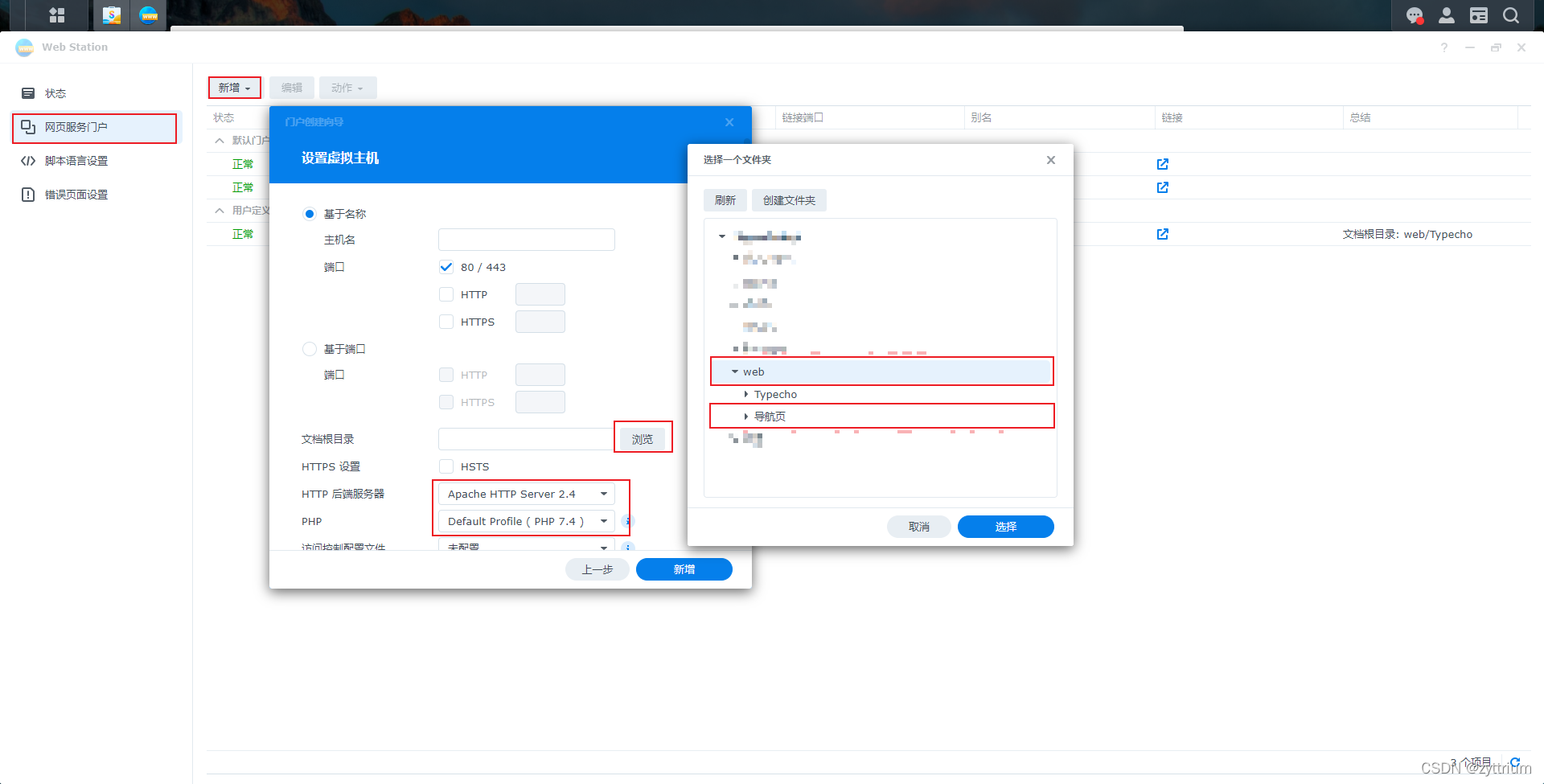1544x784 pixels.
Task: Select the 基于端口 port-based radio button
Action: (x=310, y=349)
